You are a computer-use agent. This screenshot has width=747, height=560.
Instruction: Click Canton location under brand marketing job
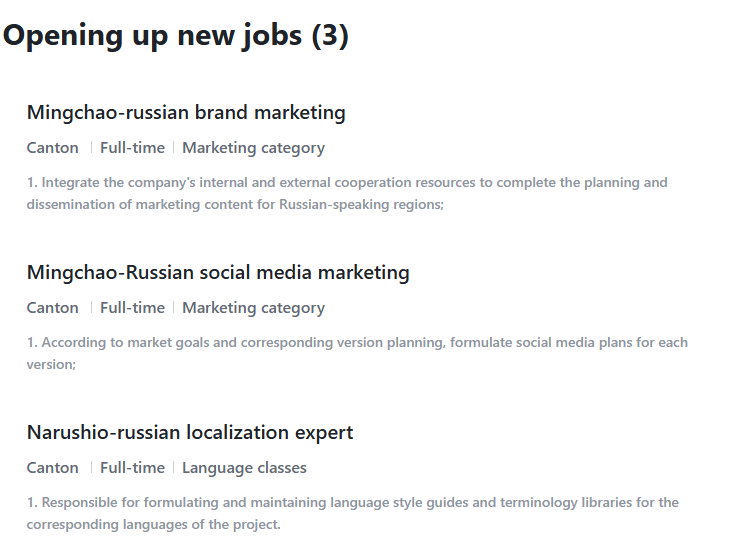point(52,148)
